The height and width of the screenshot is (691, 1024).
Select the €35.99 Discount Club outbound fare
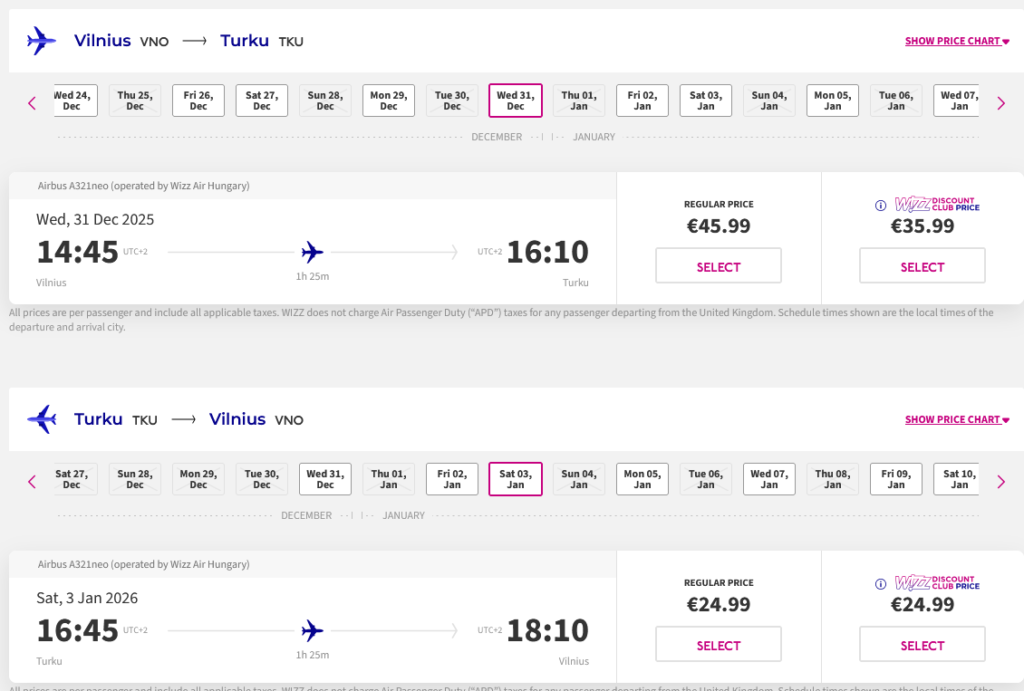coord(921,267)
